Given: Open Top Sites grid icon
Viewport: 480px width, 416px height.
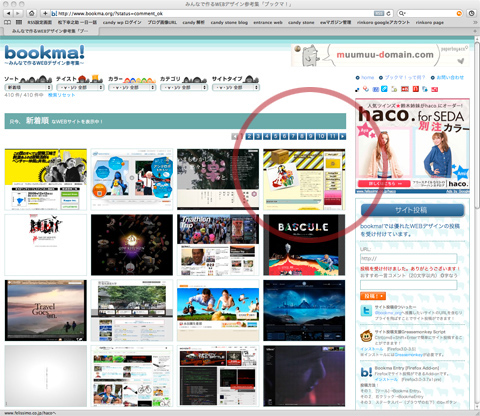Looking at the screenshot, I should 19,22.
